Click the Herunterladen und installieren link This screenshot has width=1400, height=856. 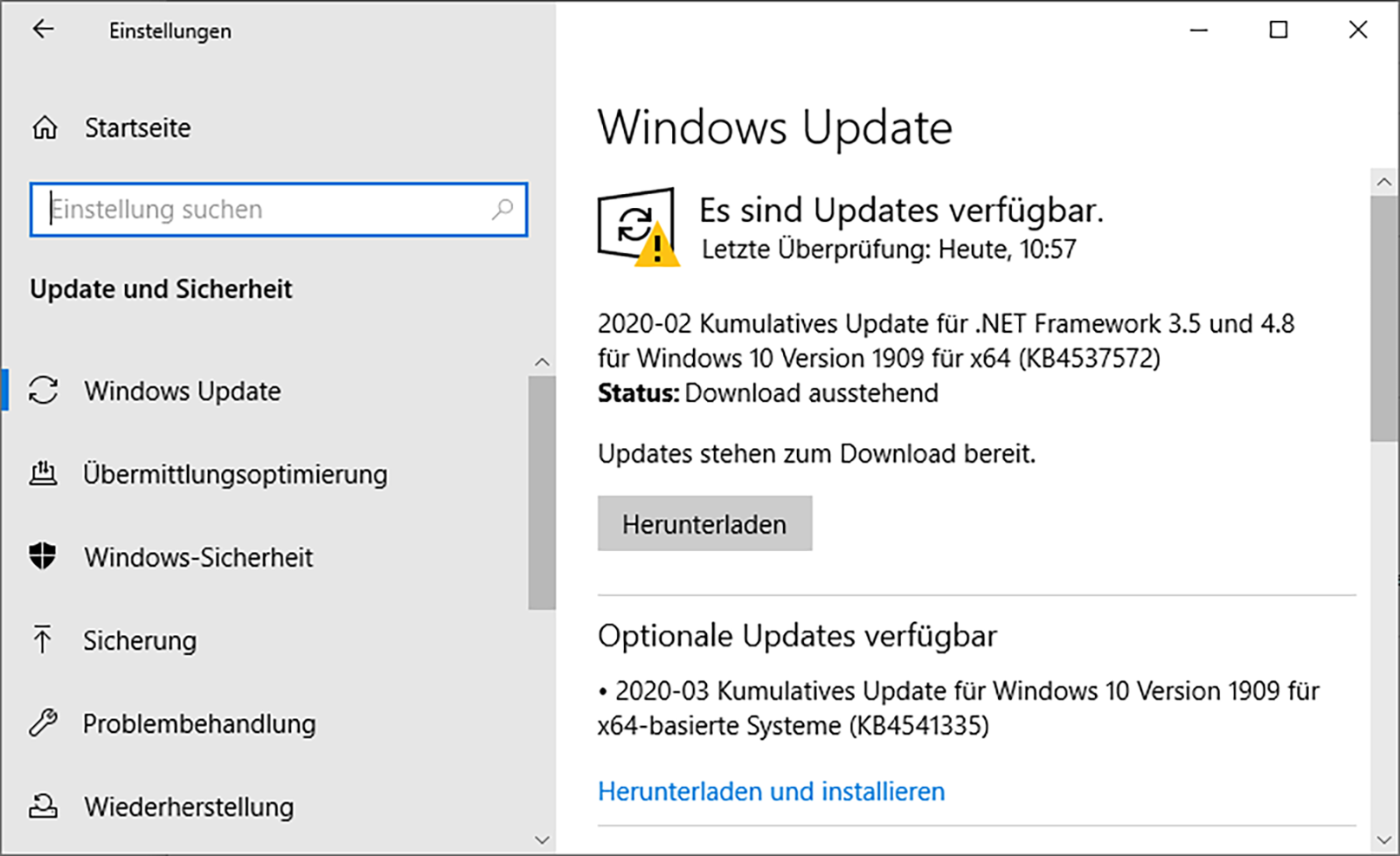coord(771,791)
